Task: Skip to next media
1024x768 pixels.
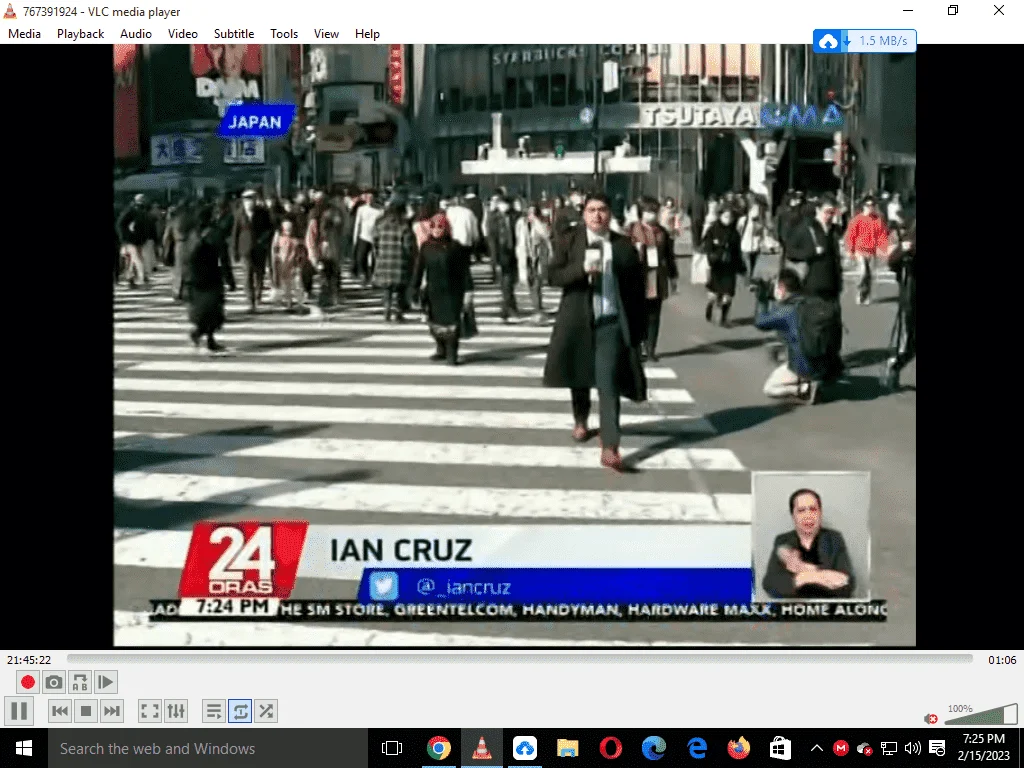Action: [112, 711]
